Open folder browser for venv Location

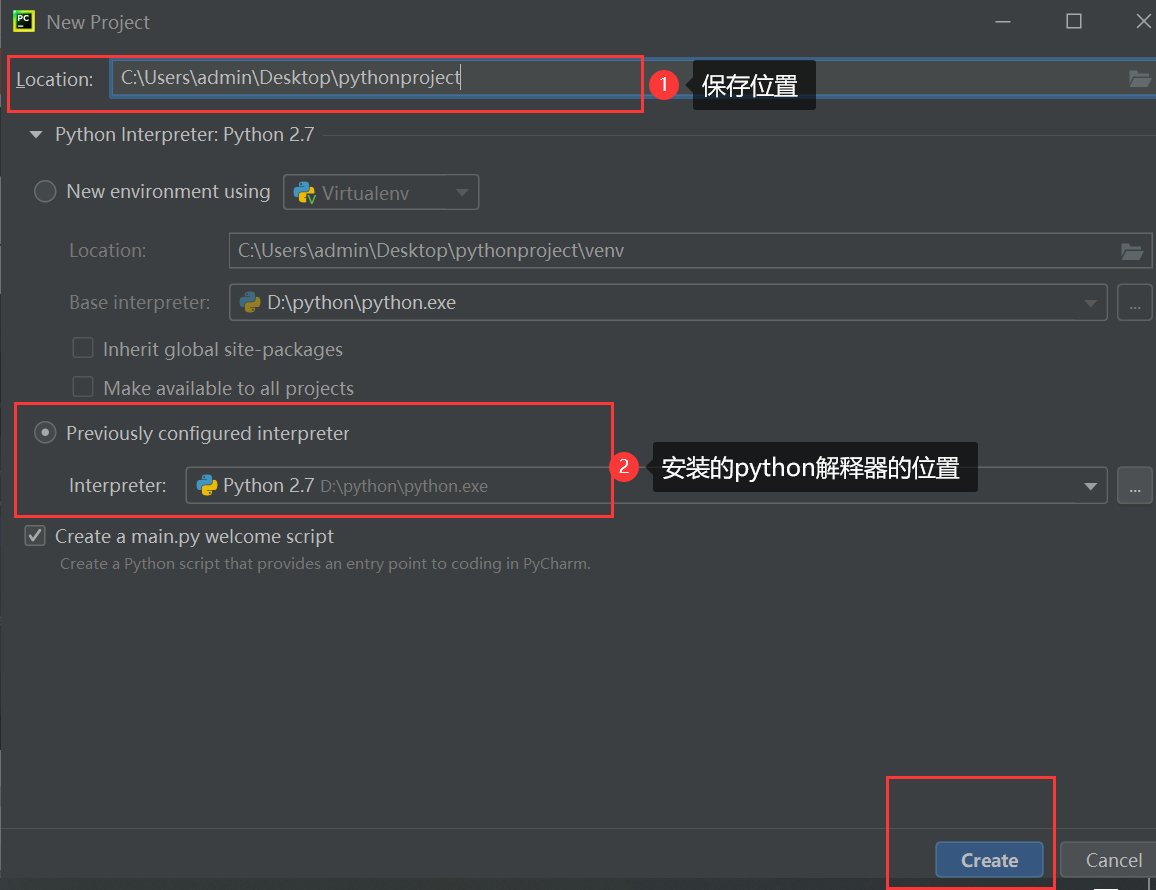1132,251
